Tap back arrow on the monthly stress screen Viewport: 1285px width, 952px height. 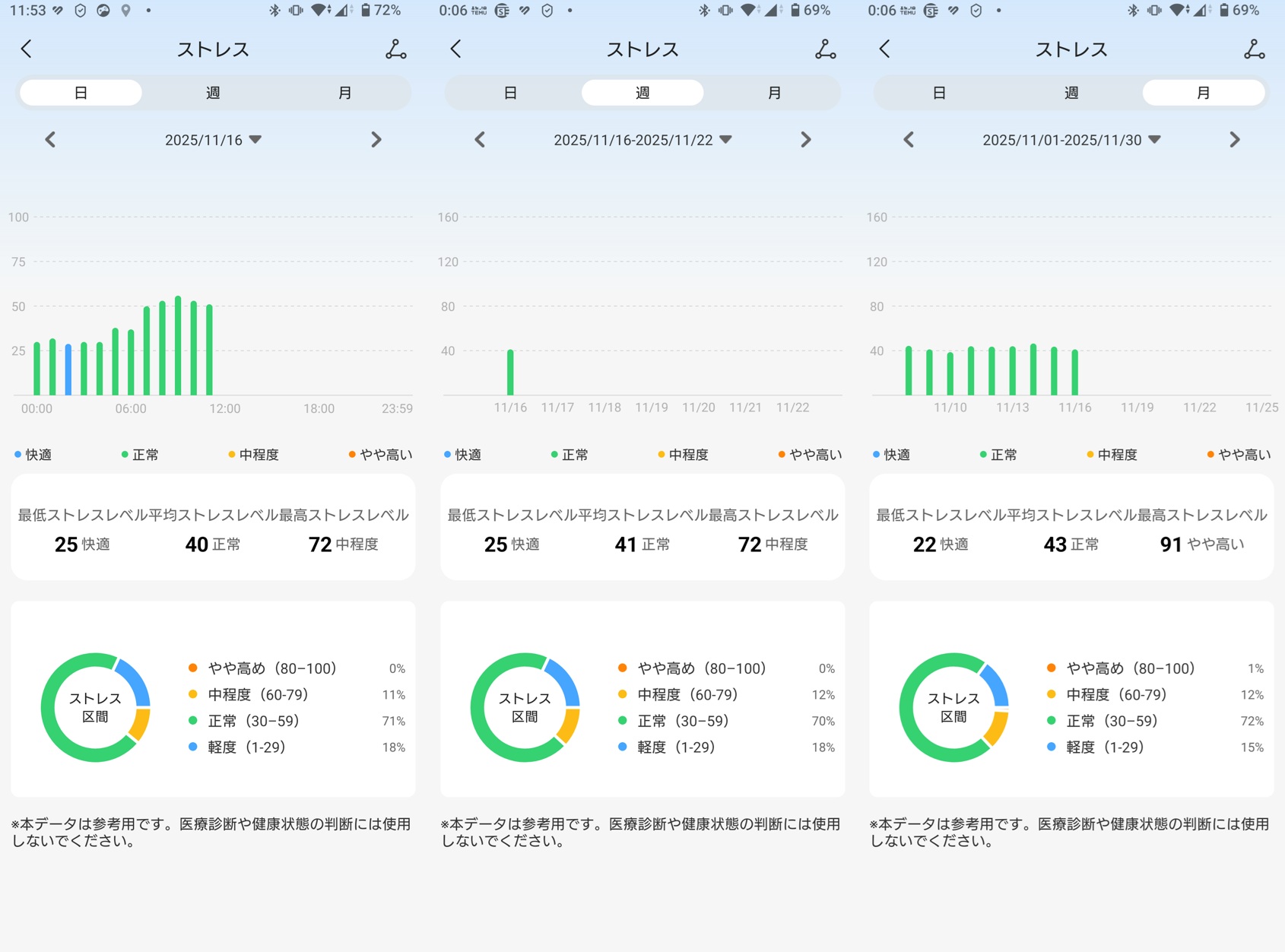pos(885,49)
